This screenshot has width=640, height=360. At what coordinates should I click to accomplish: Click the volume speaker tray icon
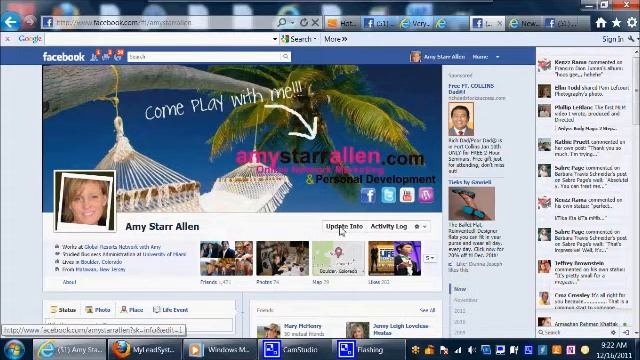(471, 350)
